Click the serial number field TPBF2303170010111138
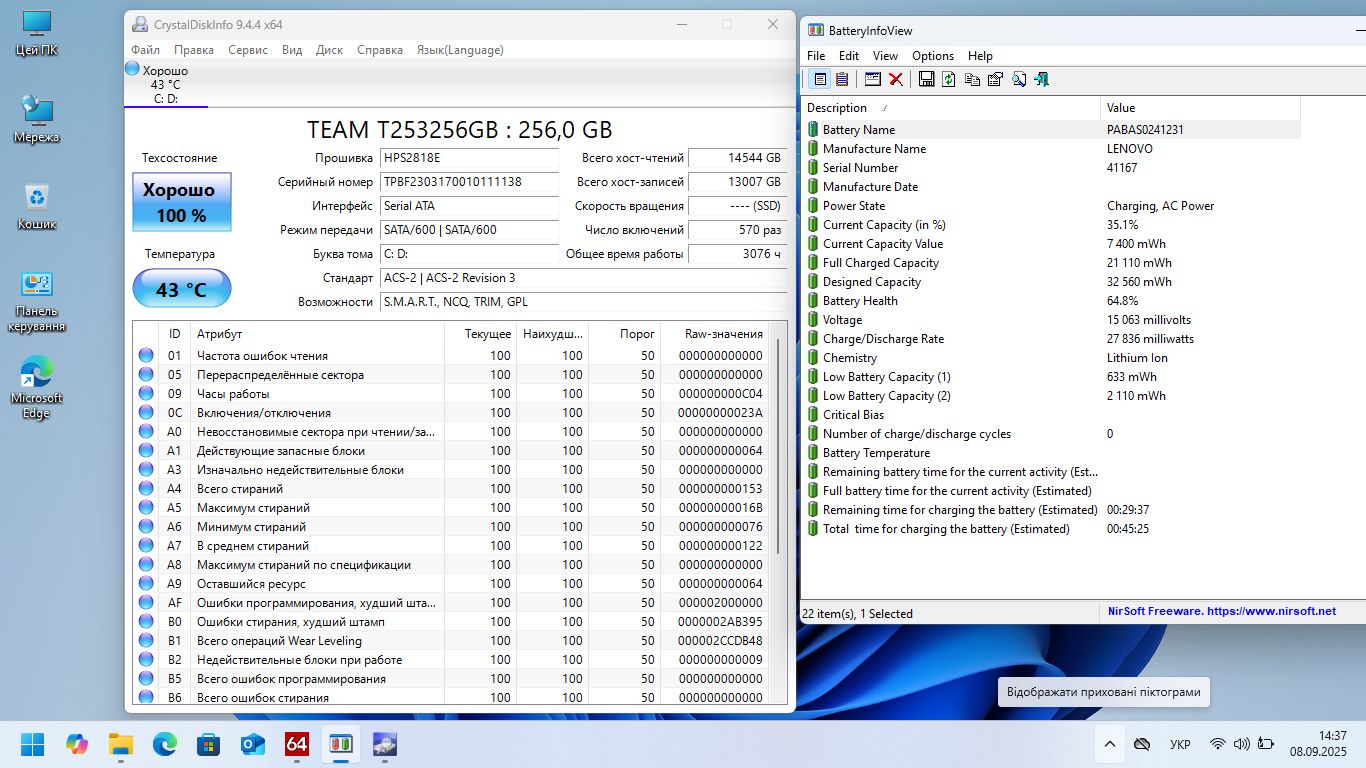This screenshot has width=1366, height=768. click(x=469, y=182)
